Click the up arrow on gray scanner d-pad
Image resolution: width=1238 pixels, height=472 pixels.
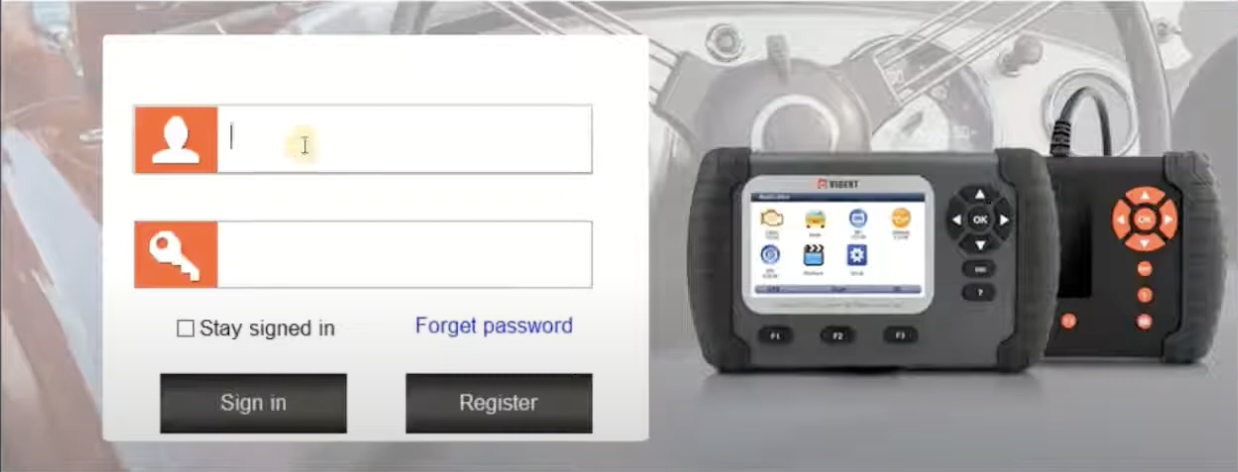[980, 194]
